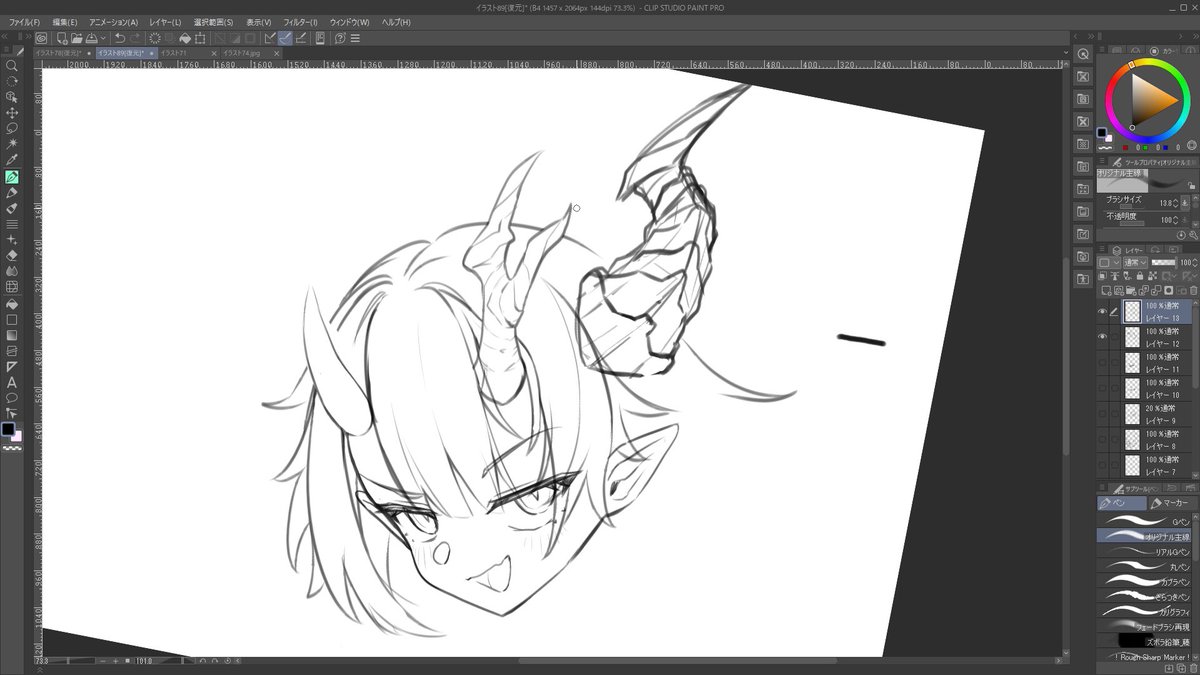Click the Undo arrow in command bar
The image size is (1200, 675).
pyautogui.click(x=121, y=38)
